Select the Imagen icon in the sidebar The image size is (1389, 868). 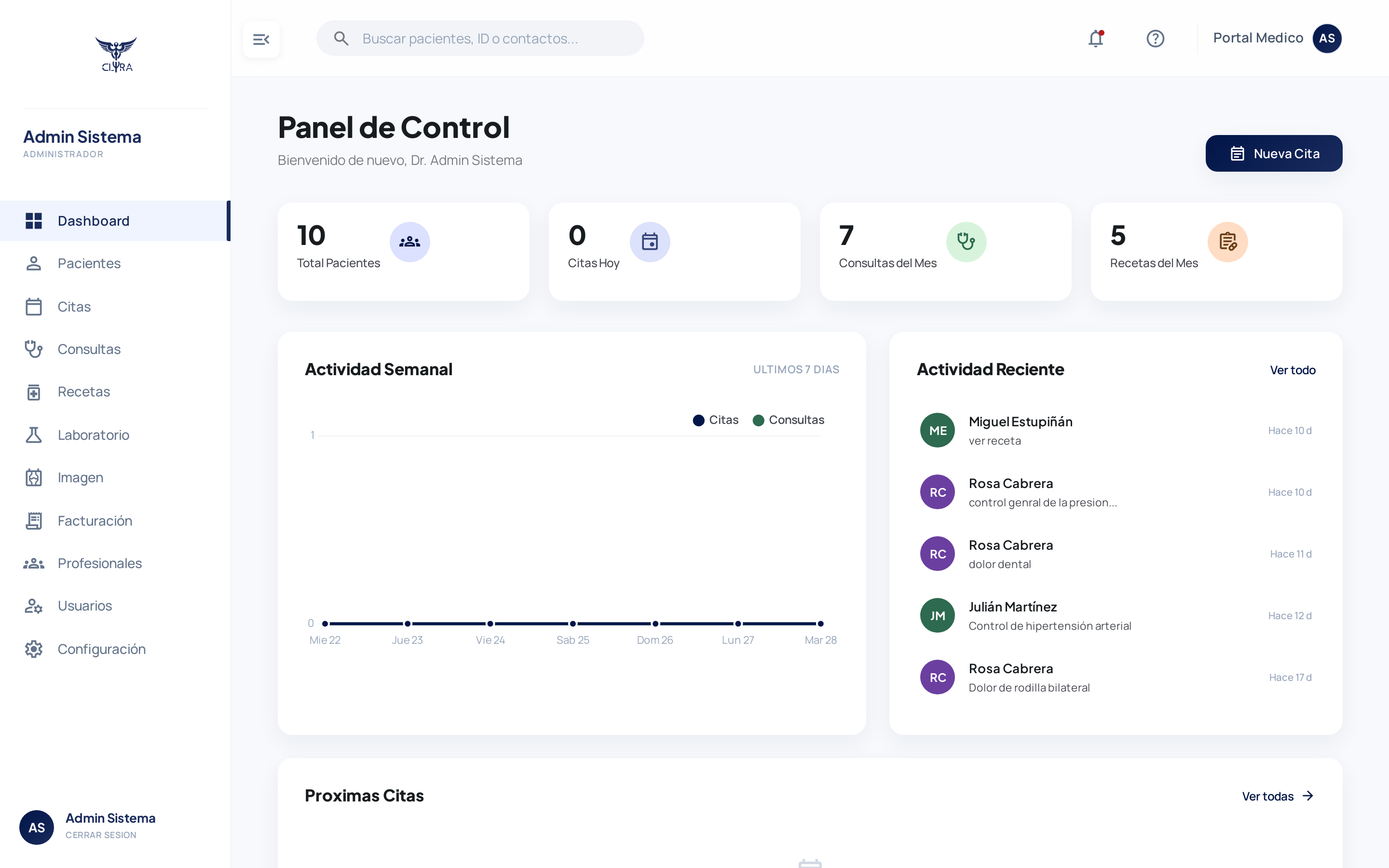pos(33,477)
